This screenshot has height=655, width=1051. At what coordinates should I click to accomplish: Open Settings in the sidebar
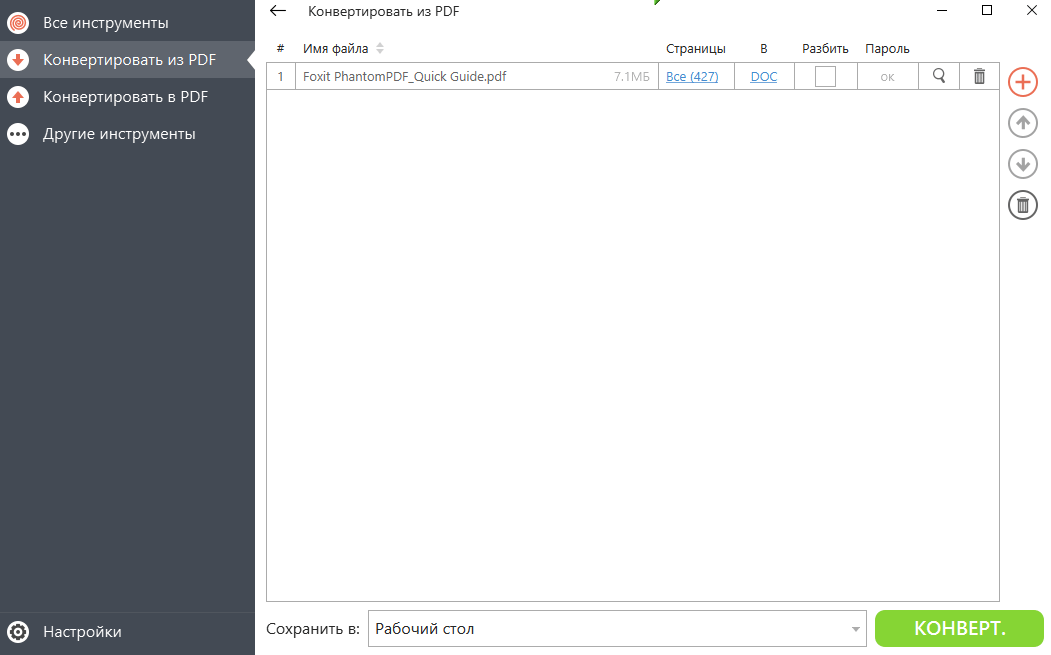click(x=127, y=632)
